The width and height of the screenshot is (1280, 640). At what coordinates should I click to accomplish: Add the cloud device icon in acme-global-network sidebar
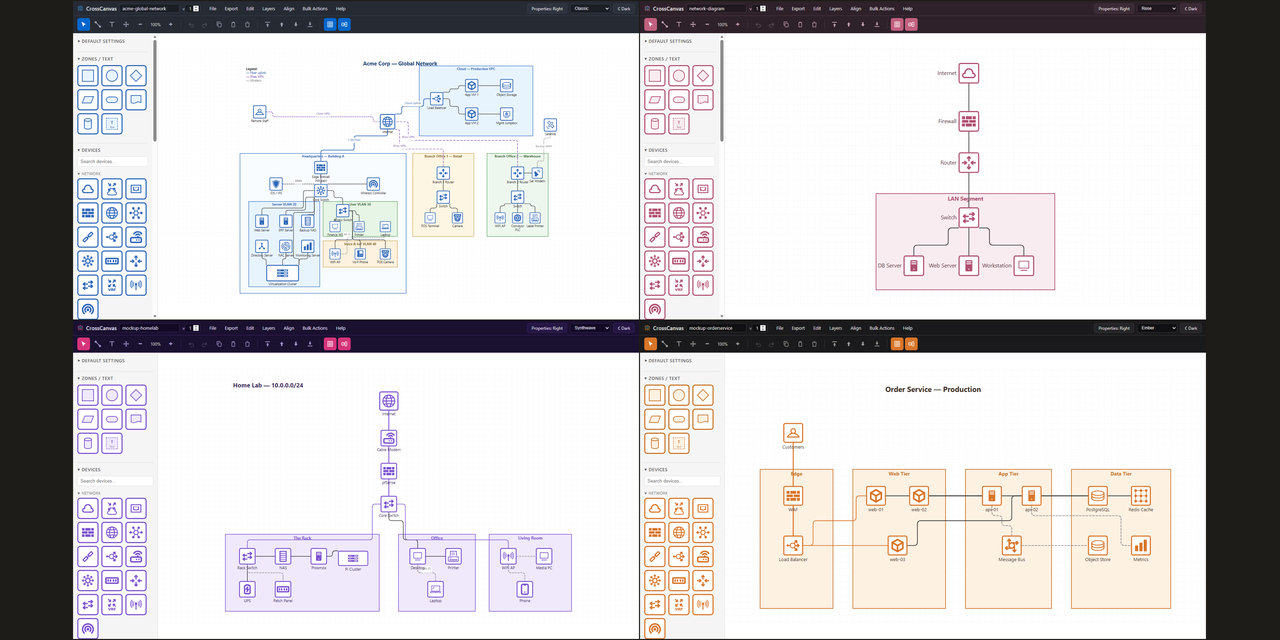(x=88, y=189)
